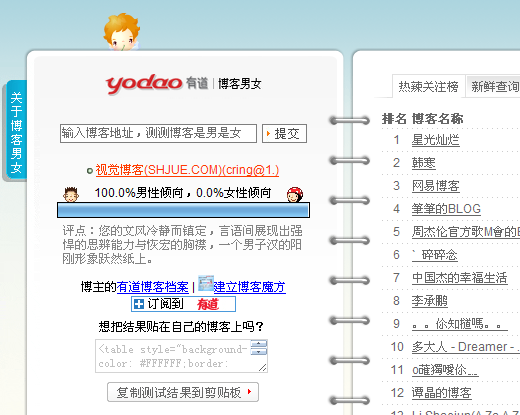Click the blue plus subscribe icon
Screen dimensions: 520x415
tap(138, 304)
